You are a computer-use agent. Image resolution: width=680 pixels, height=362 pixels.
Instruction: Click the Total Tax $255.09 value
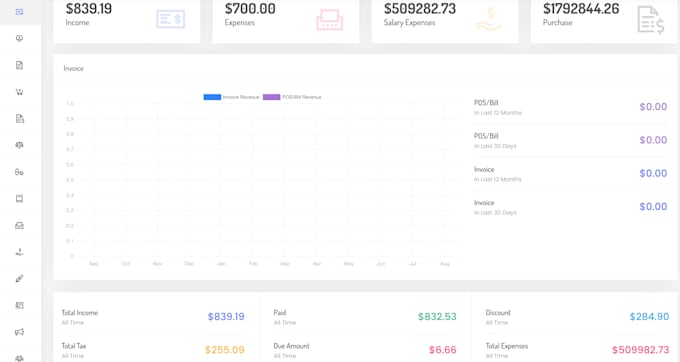pyautogui.click(x=225, y=350)
